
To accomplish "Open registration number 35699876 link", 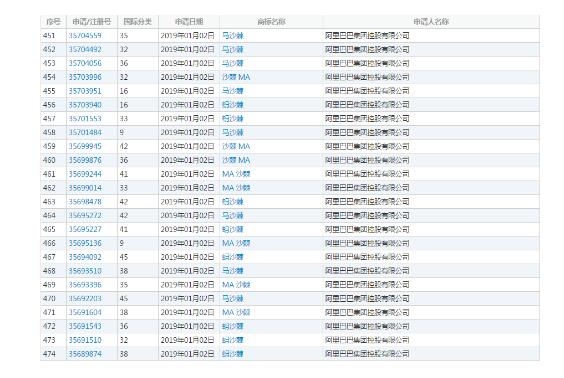I will pos(85,160).
